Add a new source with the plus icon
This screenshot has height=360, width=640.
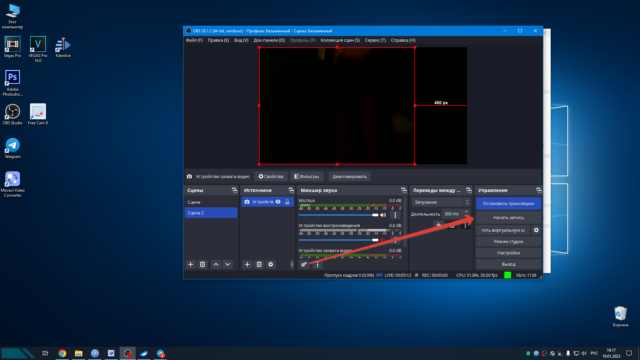tap(247, 264)
